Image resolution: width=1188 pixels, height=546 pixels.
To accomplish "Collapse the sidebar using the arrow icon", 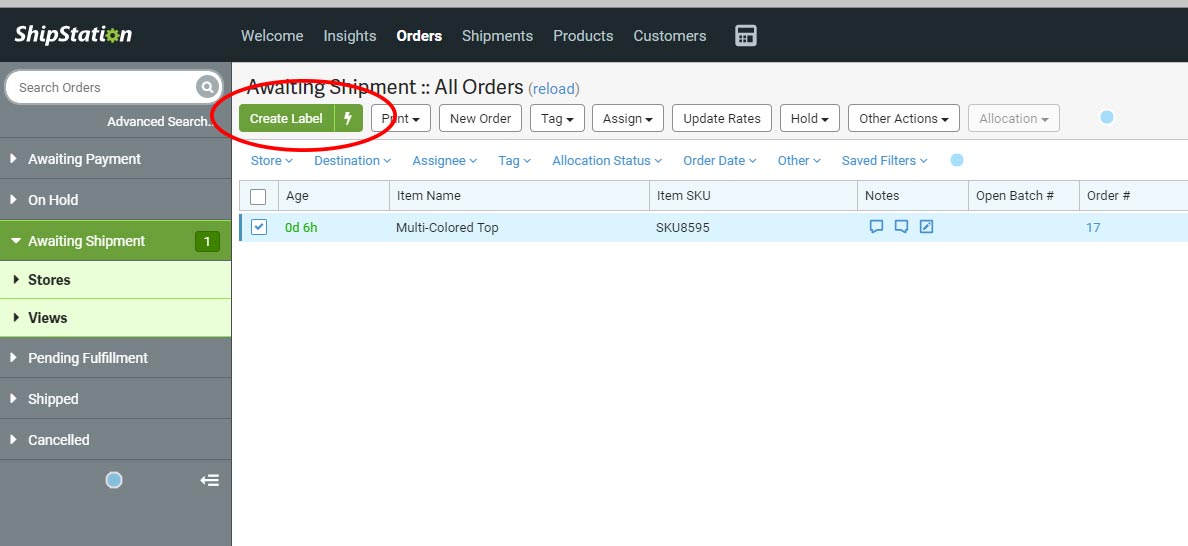I will (x=209, y=480).
